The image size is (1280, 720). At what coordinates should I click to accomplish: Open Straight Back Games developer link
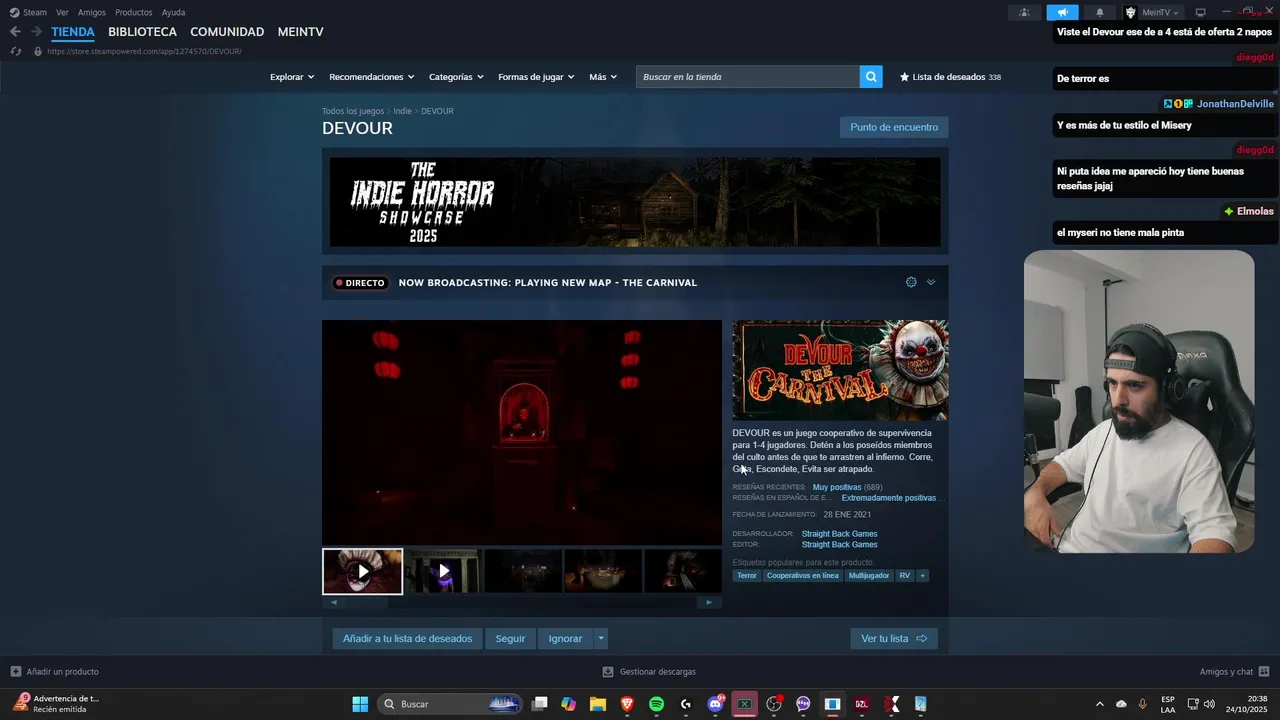point(839,534)
